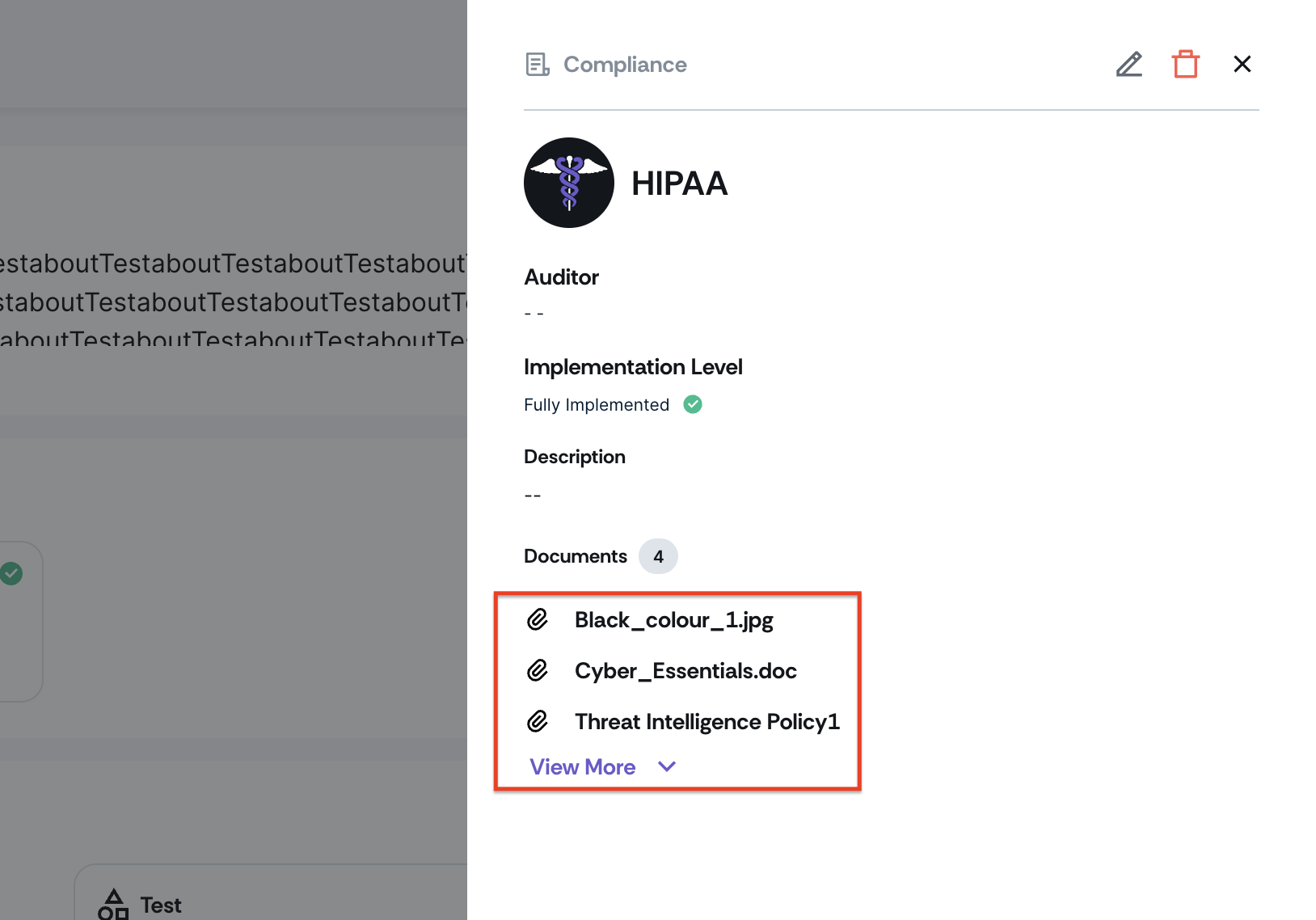
Task: Open the Cyber_Essentials.doc document
Action: pos(685,671)
